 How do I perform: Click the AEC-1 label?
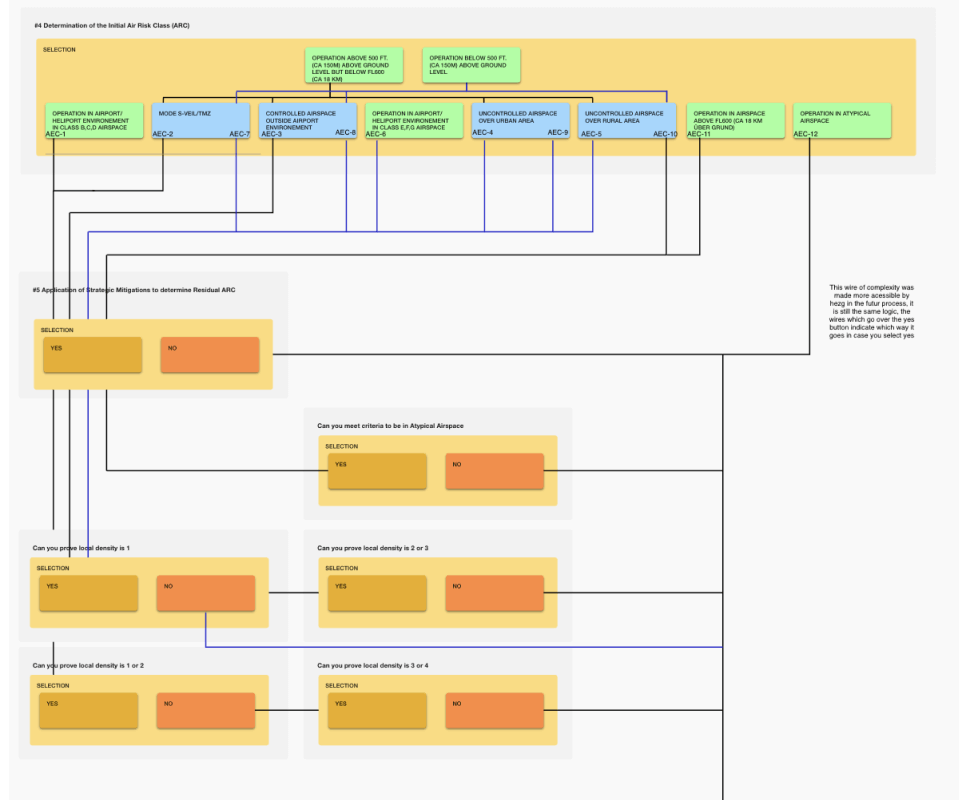point(56,134)
